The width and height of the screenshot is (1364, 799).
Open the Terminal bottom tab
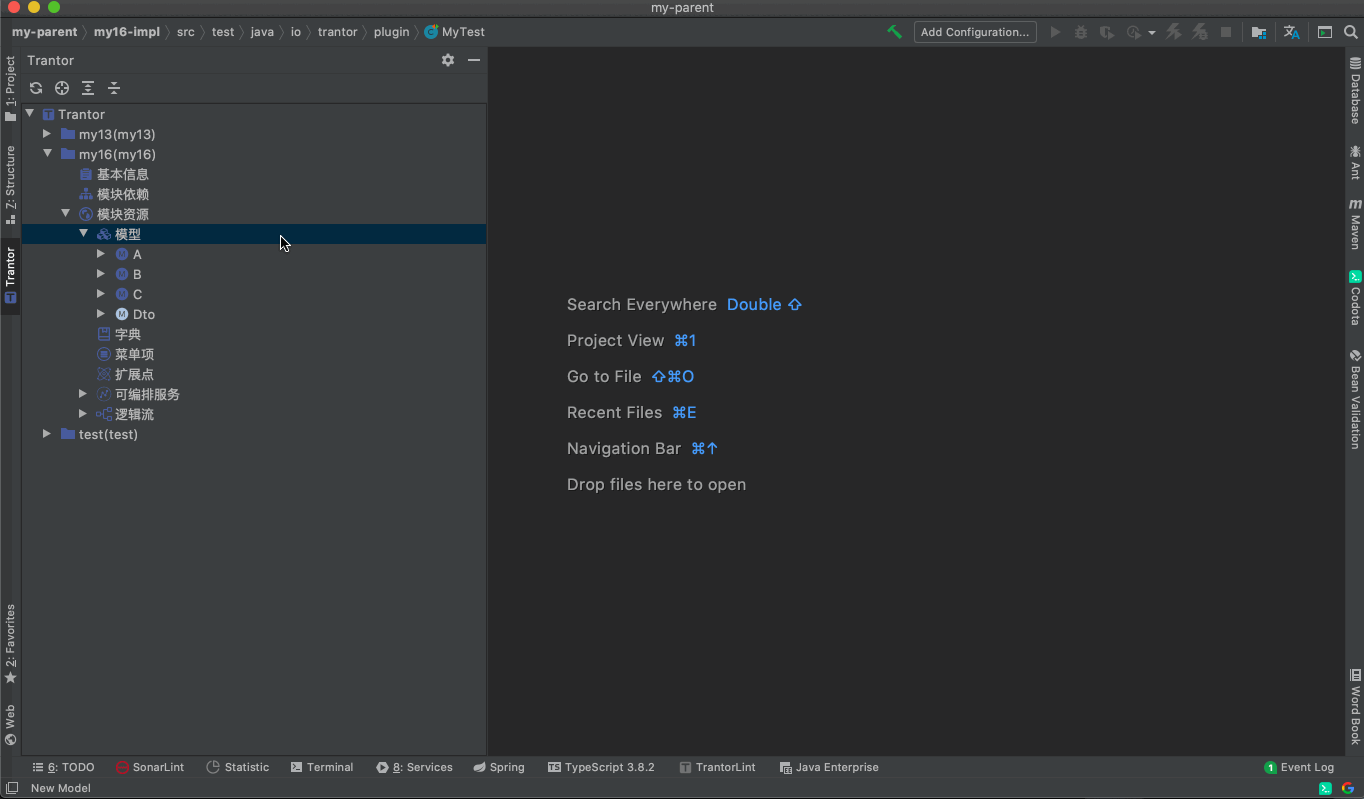click(x=322, y=767)
